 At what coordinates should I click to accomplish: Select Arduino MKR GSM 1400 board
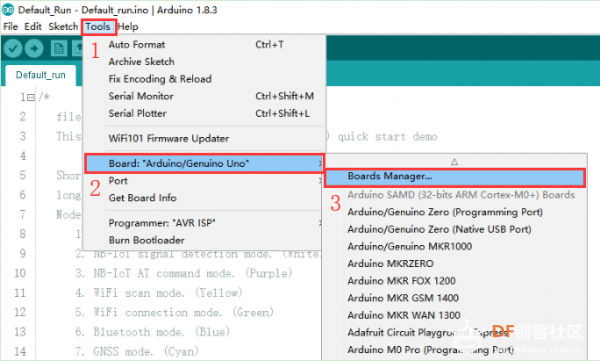point(455,298)
